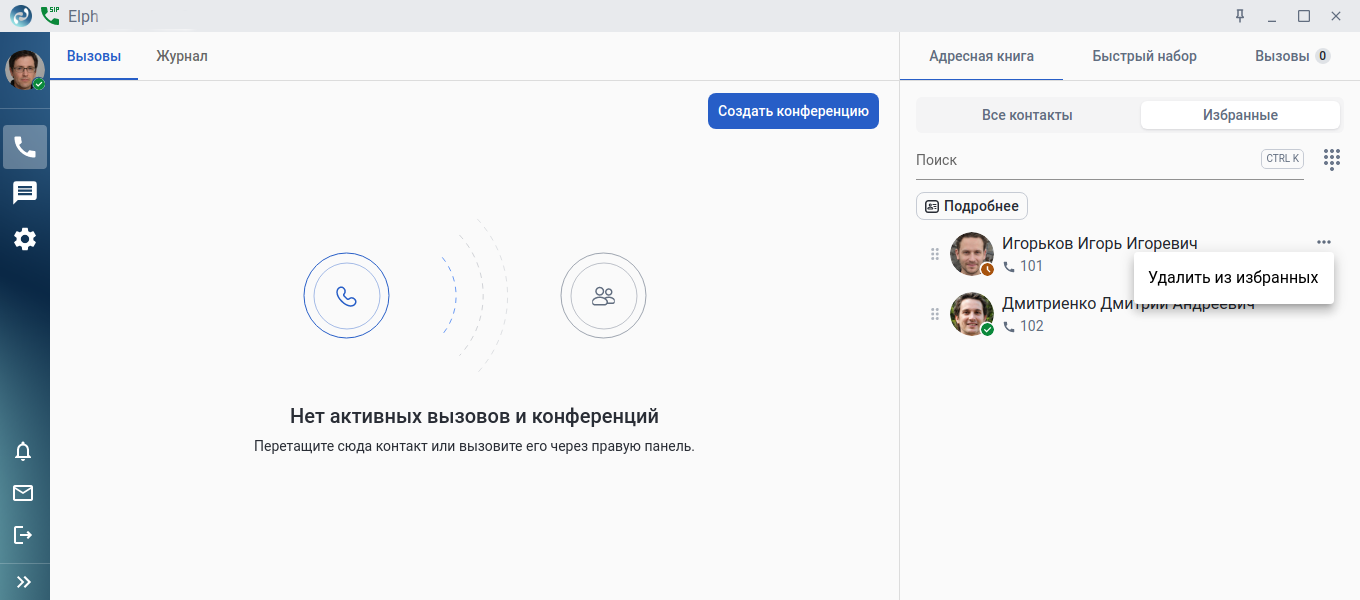Click the SIP phone icon in title bar

tap(50, 16)
